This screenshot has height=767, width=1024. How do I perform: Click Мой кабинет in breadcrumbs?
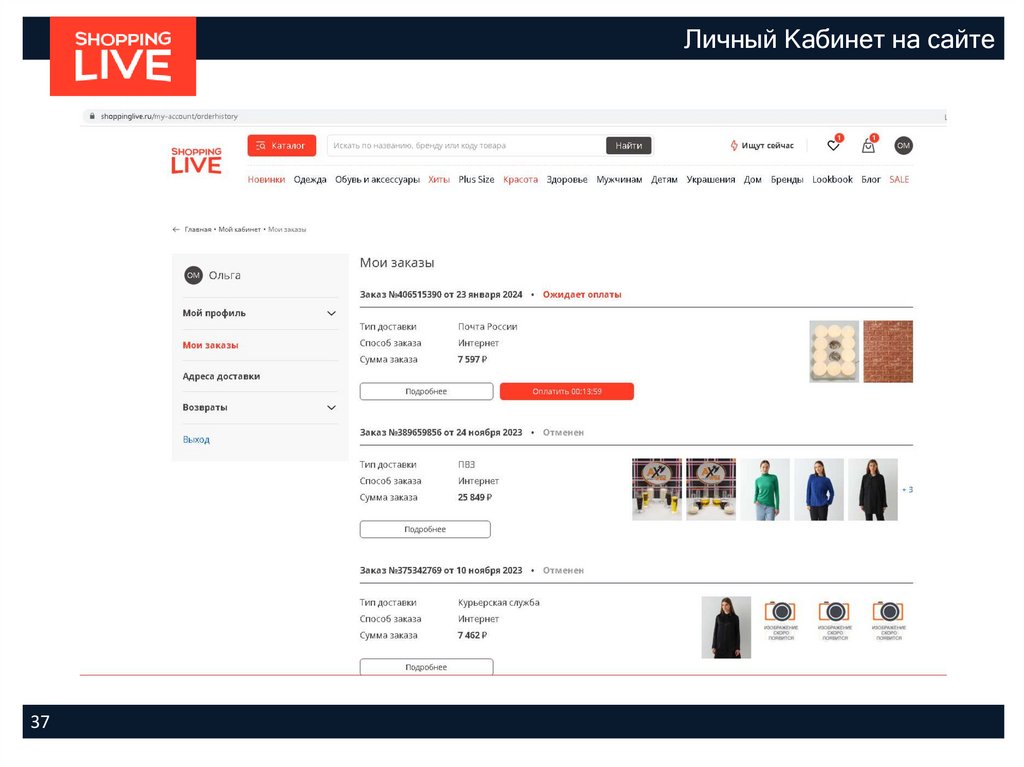tap(239, 229)
